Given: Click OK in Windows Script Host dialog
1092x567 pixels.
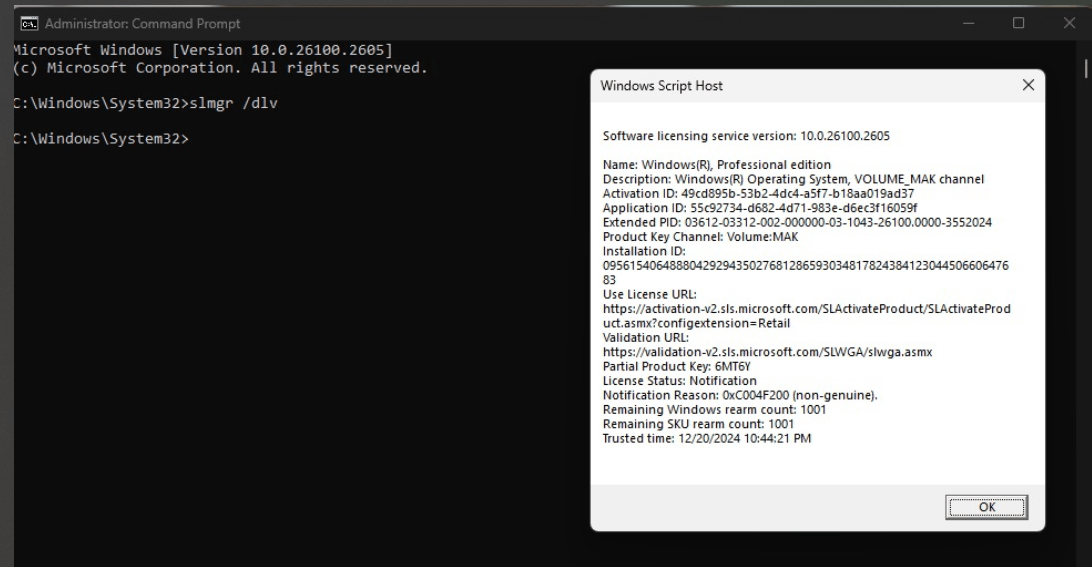Looking at the screenshot, I should (x=985, y=507).
